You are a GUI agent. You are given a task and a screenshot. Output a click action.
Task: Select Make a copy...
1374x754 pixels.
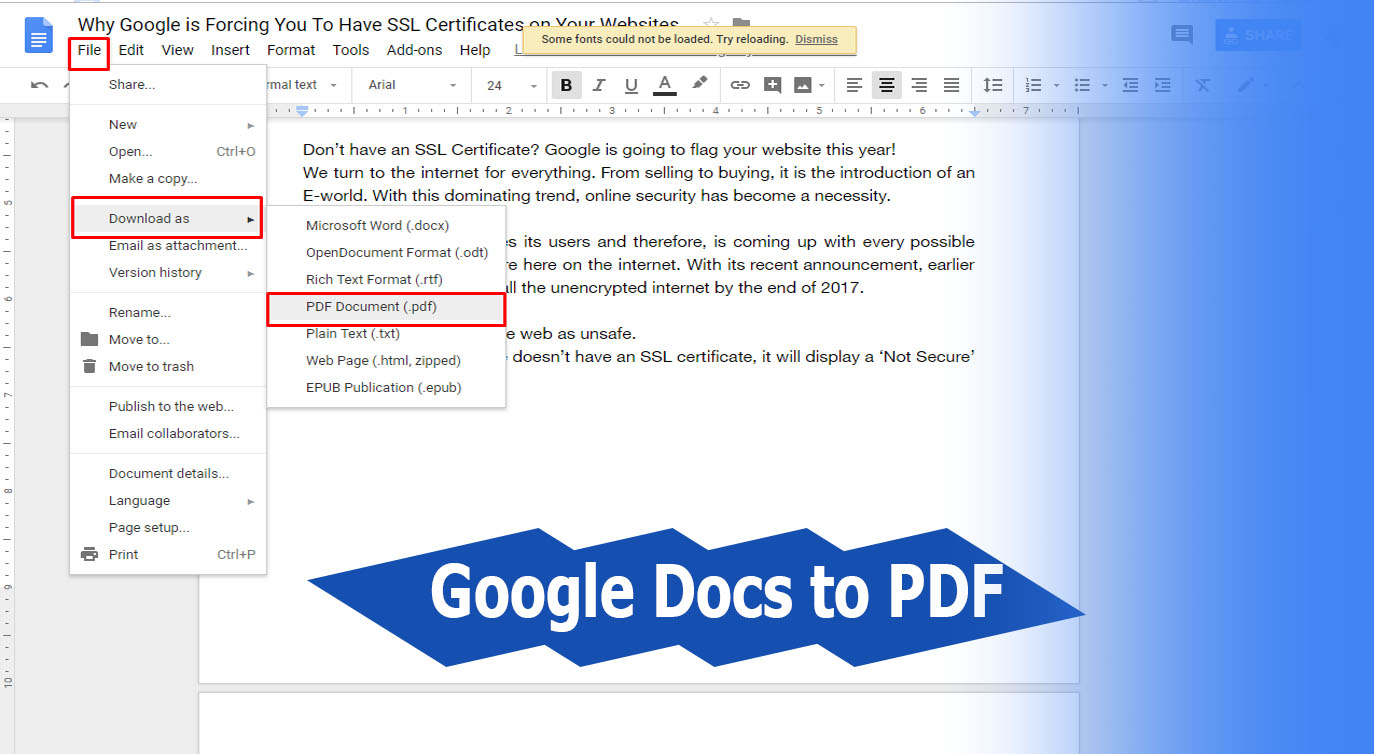(x=168, y=179)
